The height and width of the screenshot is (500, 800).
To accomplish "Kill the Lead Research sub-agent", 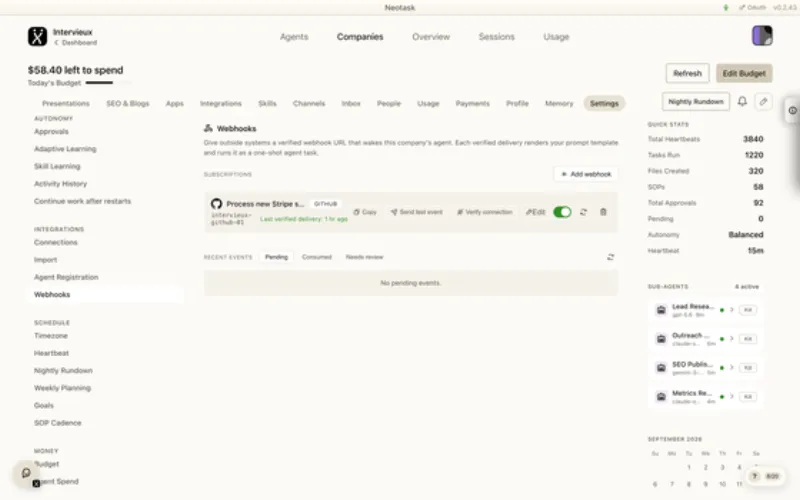I will coord(748,310).
